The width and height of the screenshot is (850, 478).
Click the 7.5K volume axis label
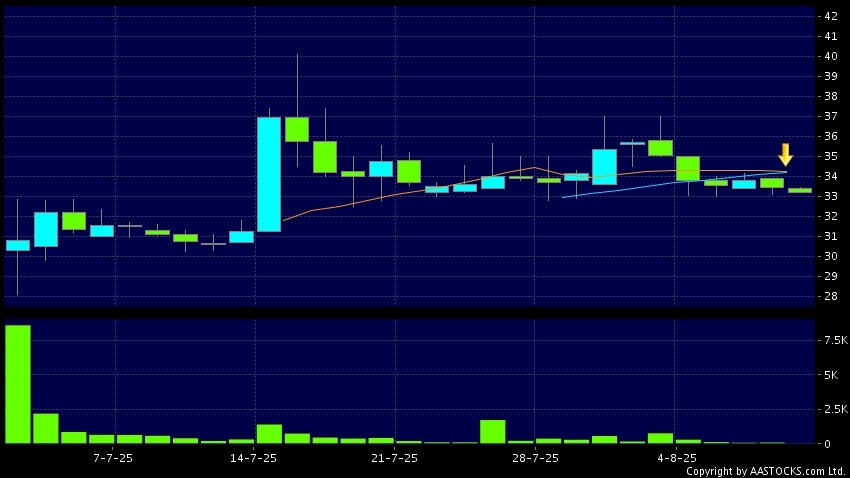[x=835, y=340]
